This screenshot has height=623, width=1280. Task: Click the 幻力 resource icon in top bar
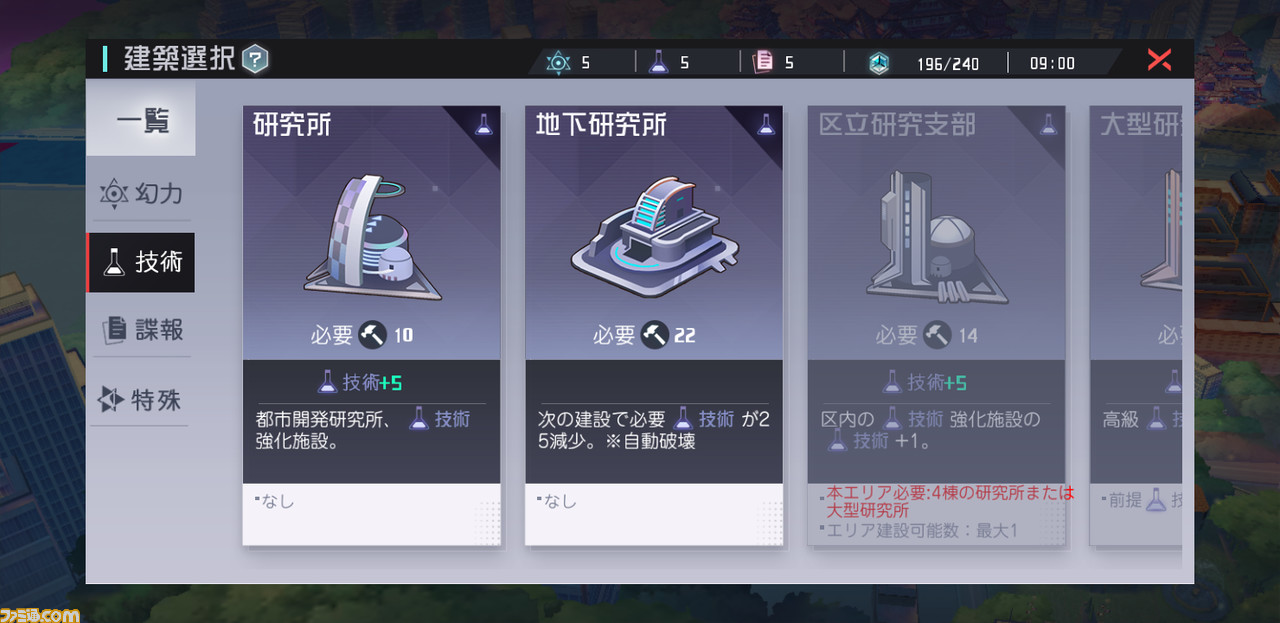[x=559, y=62]
